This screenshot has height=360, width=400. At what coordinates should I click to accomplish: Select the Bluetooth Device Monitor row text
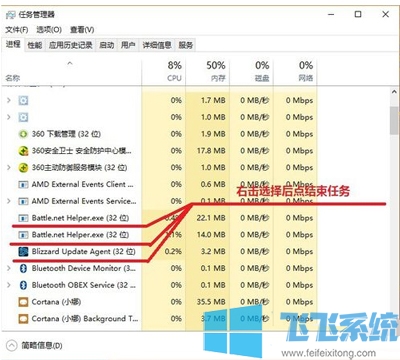[84, 268]
